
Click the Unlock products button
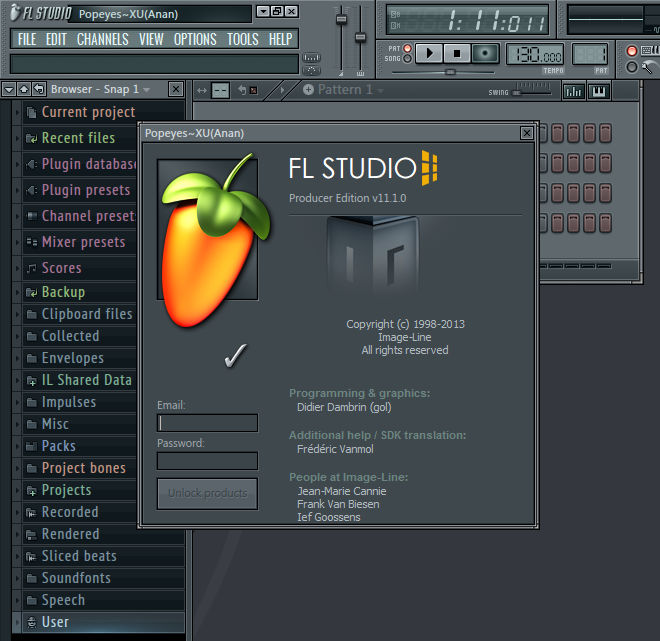207,493
